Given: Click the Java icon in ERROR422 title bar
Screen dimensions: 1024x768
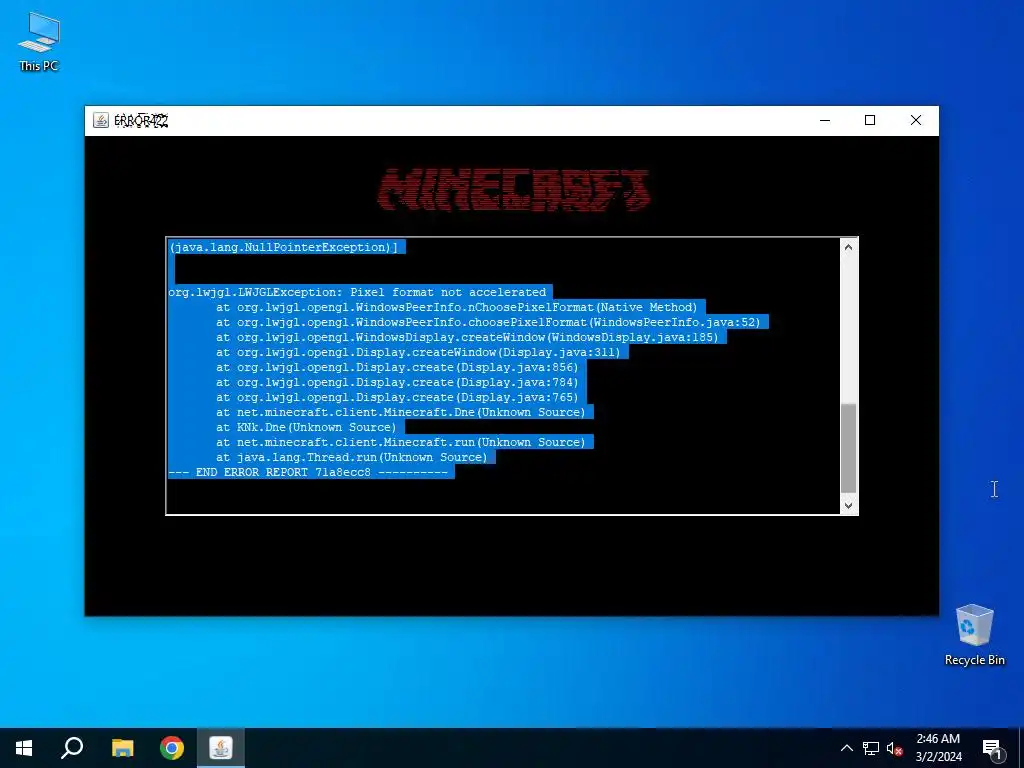Looking at the screenshot, I should pyautogui.click(x=101, y=120).
